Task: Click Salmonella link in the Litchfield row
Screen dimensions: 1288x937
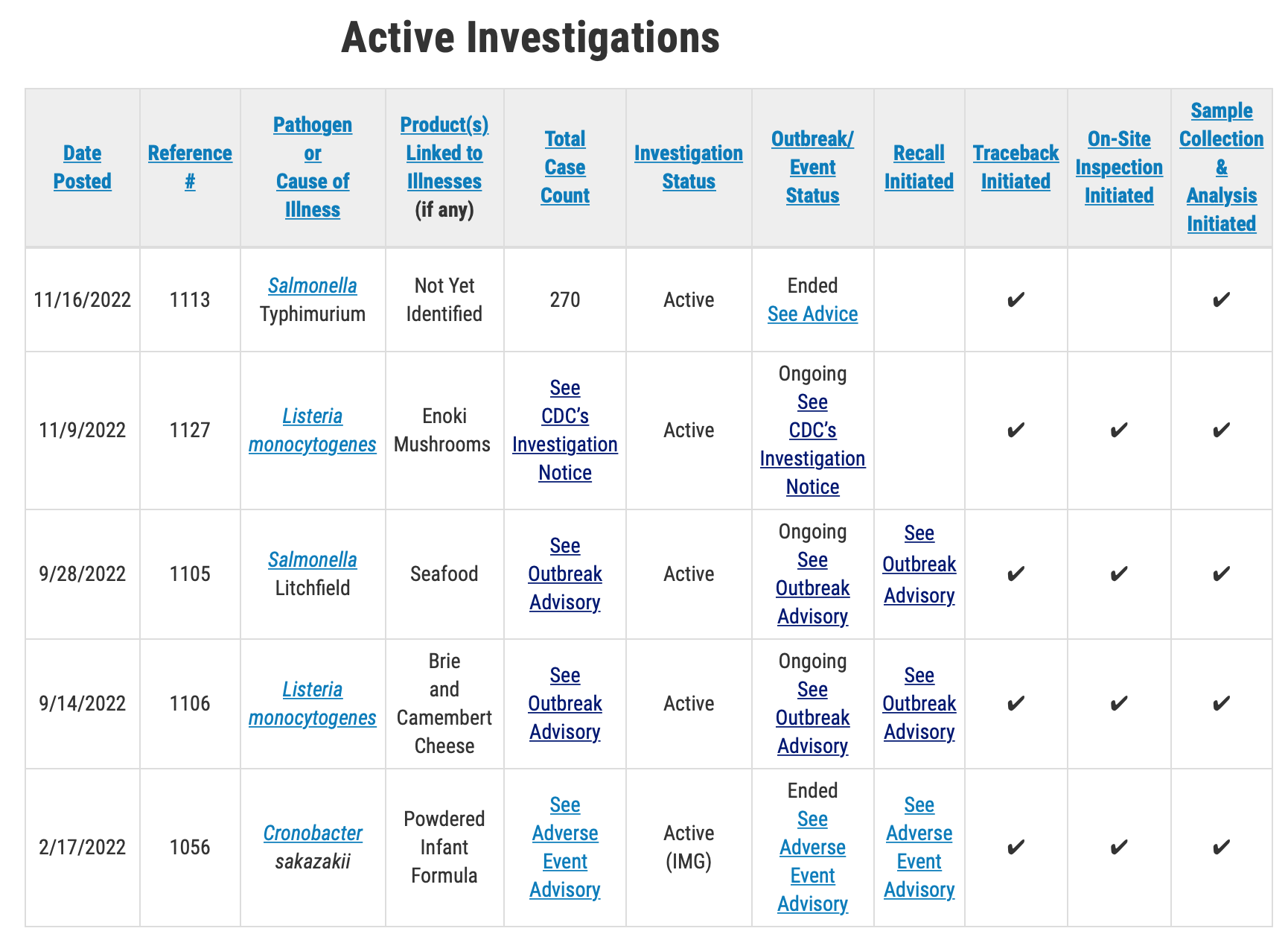Action: coord(312,559)
